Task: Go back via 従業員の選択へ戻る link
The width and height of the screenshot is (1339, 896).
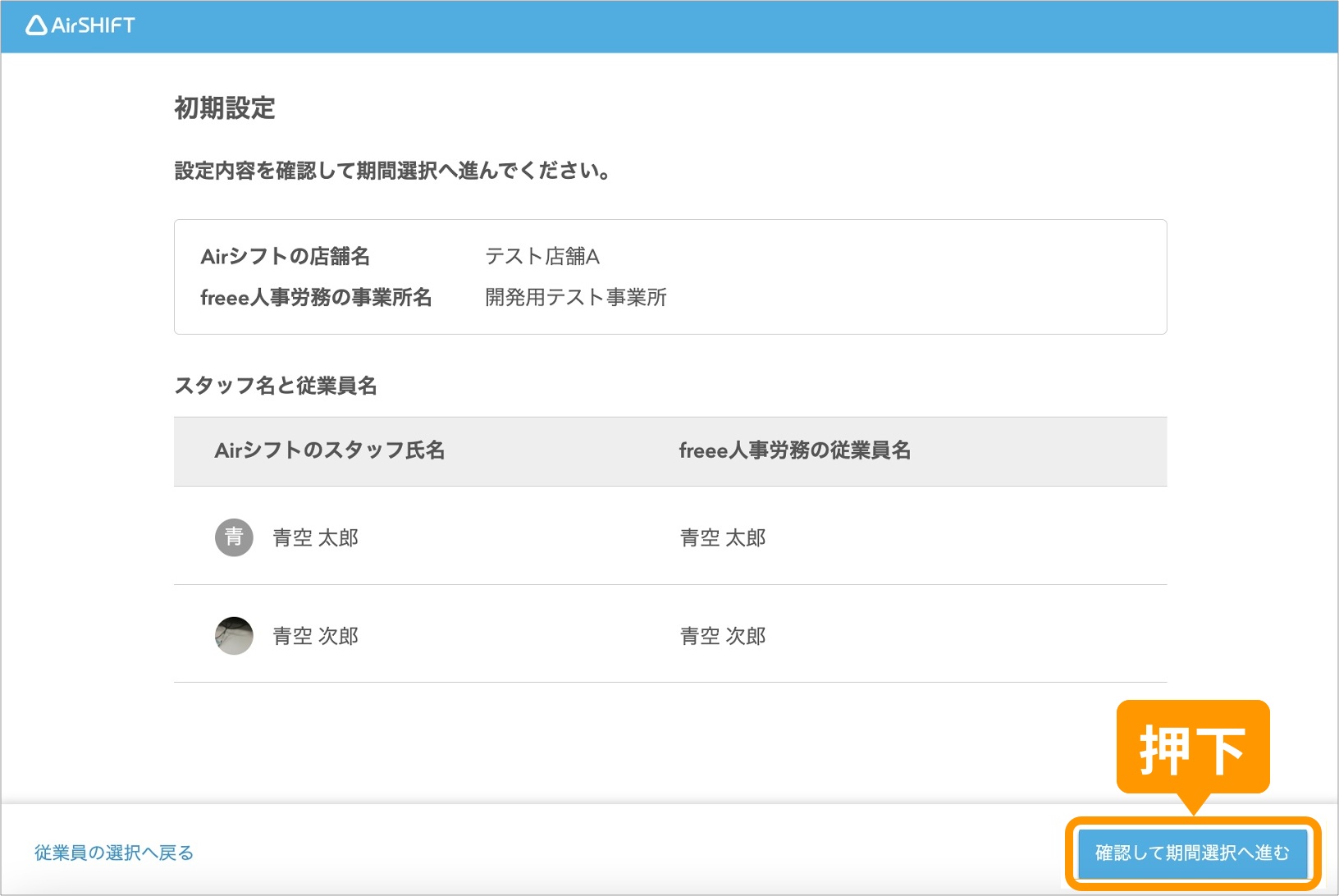Action: pyautogui.click(x=114, y=853)
